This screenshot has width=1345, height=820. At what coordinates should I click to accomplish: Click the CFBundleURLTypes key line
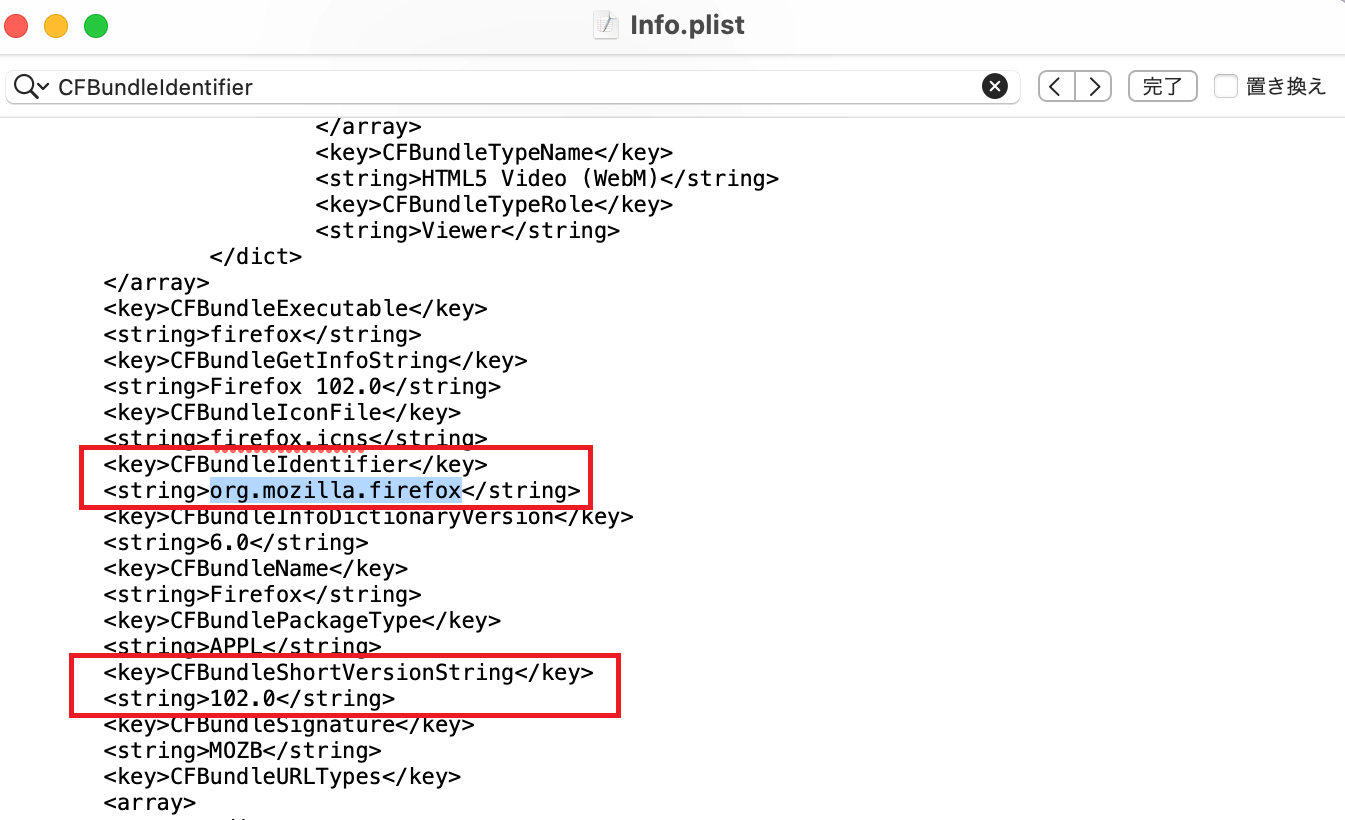click(282, 777)
